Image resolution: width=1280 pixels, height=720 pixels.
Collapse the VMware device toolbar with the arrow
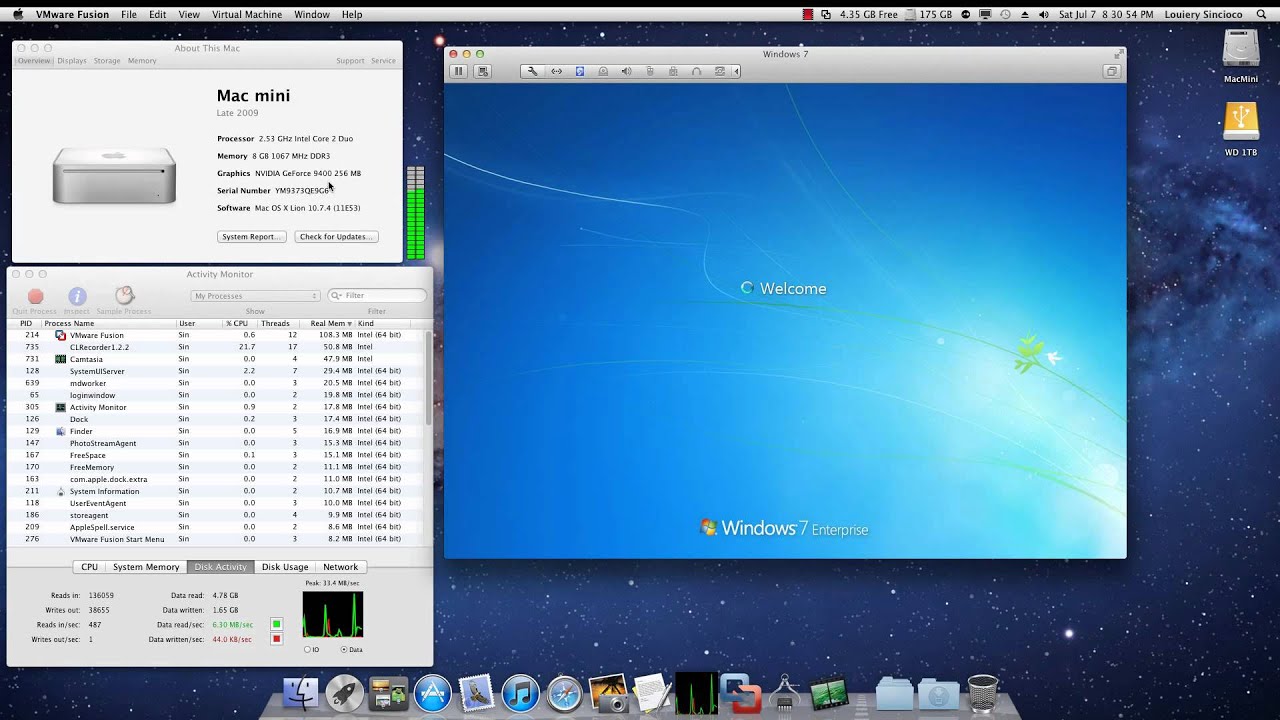(x=737, y=71)
